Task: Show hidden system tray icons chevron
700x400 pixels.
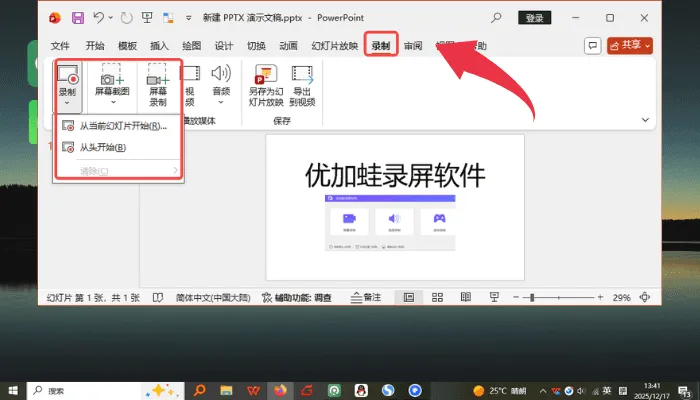Action: 543,391
